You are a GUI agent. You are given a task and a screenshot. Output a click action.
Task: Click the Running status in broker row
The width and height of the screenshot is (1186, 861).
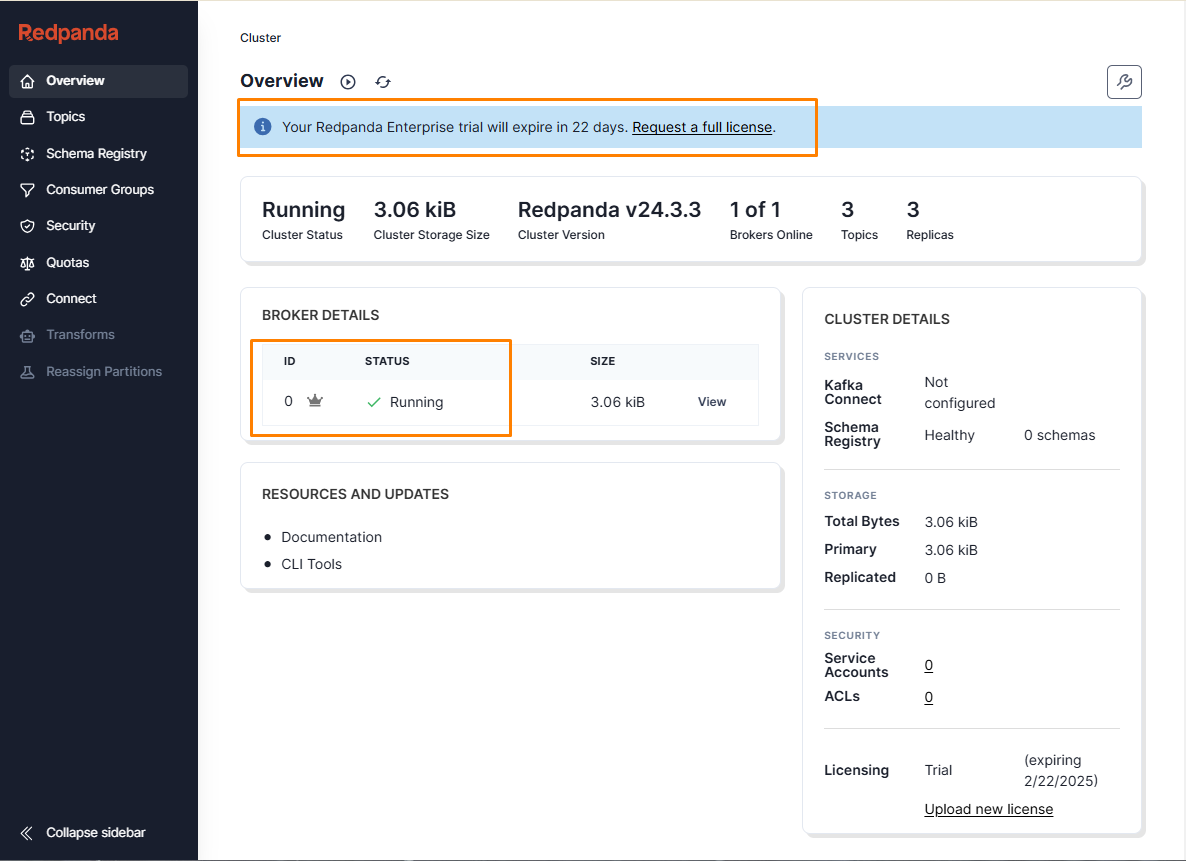click(x=416, y=403)
